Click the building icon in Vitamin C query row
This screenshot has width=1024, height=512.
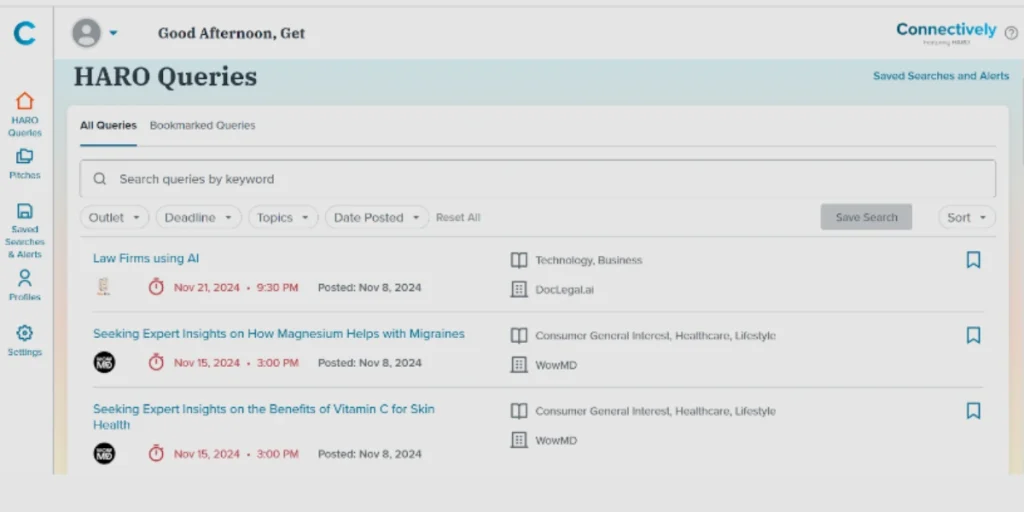coord(519,440)
